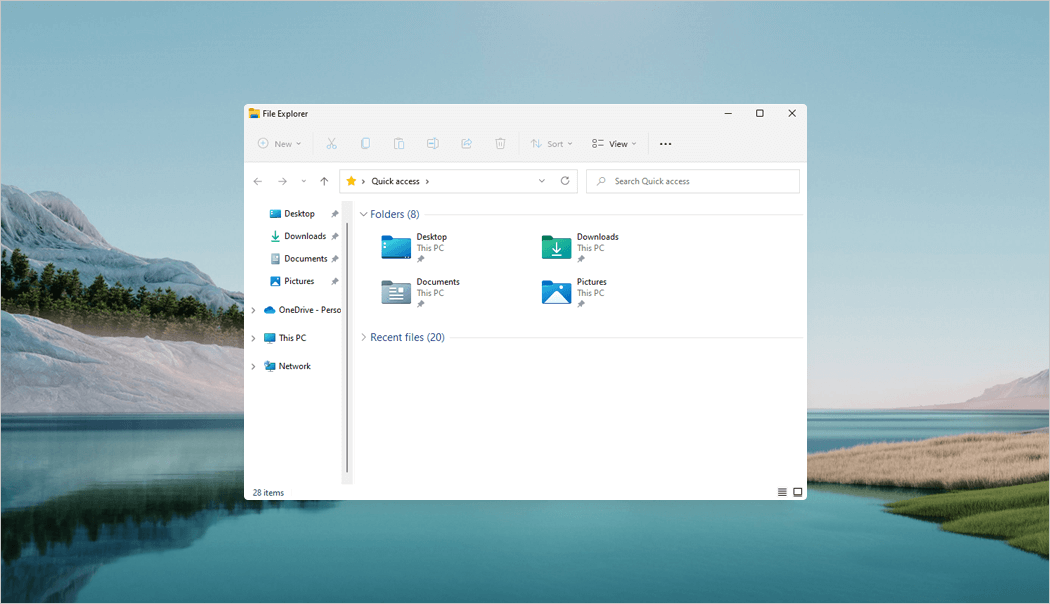Click the Share icon in toolbar

[466, 144]
